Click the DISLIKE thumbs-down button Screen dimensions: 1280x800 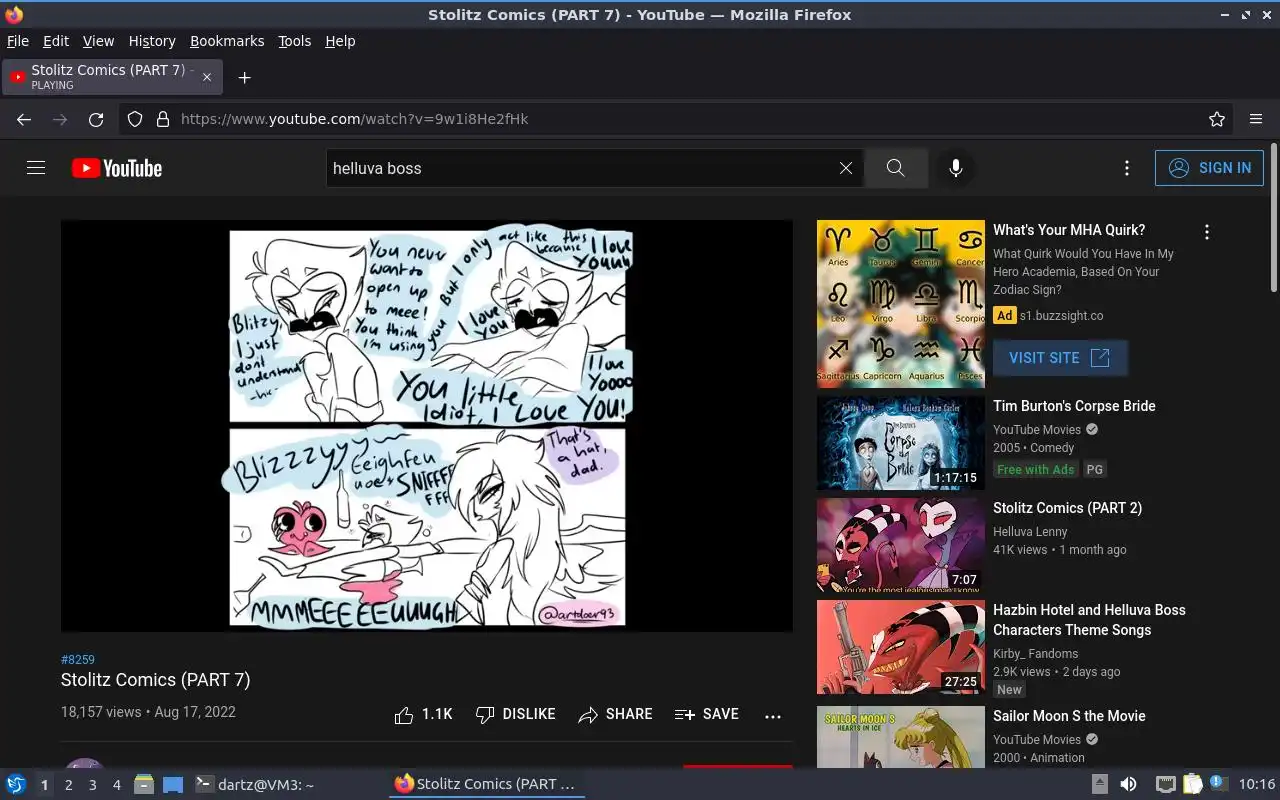point(516,714)
